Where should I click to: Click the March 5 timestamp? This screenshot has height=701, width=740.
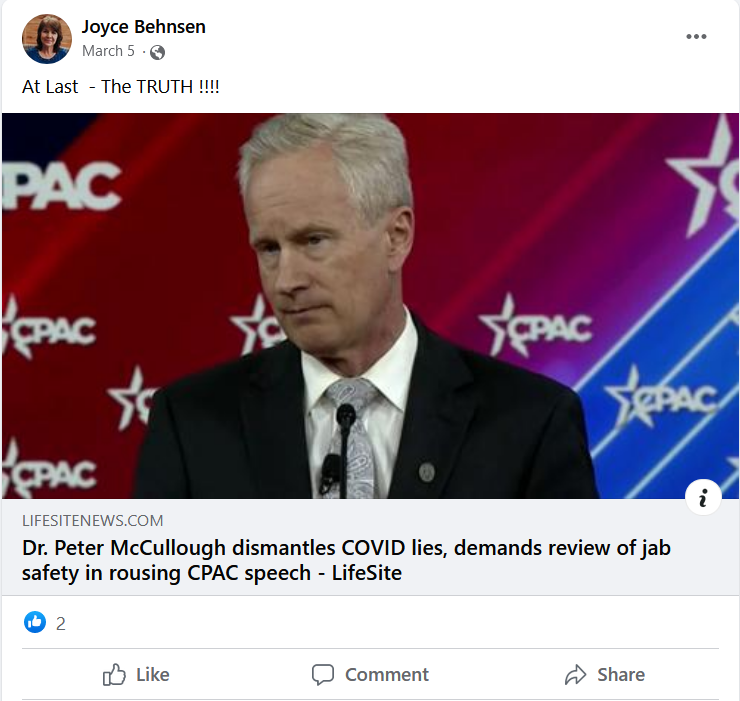coord(108,51)
